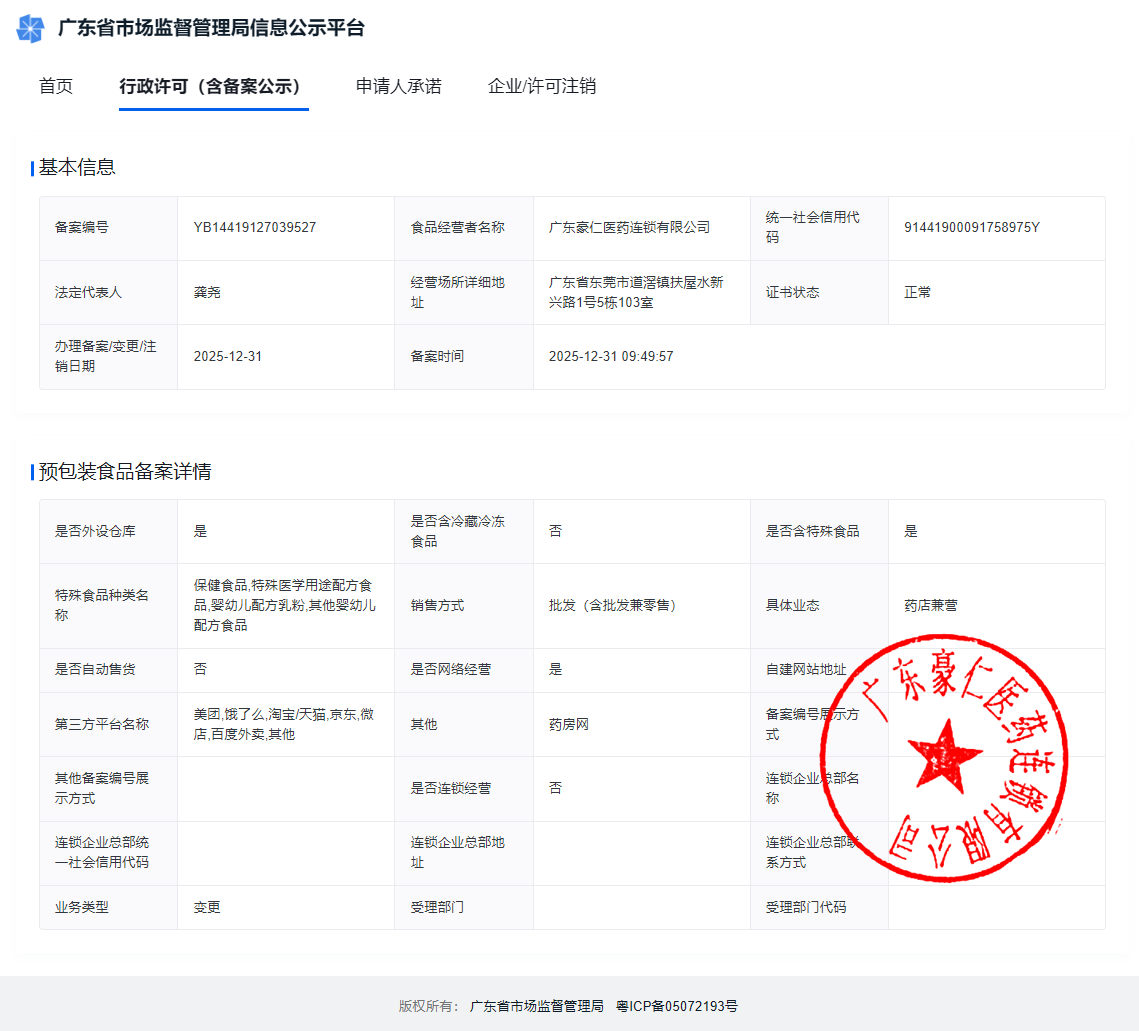
Task: Click footer text 广东省市场监督管理局
Action: coord(537,1006)
